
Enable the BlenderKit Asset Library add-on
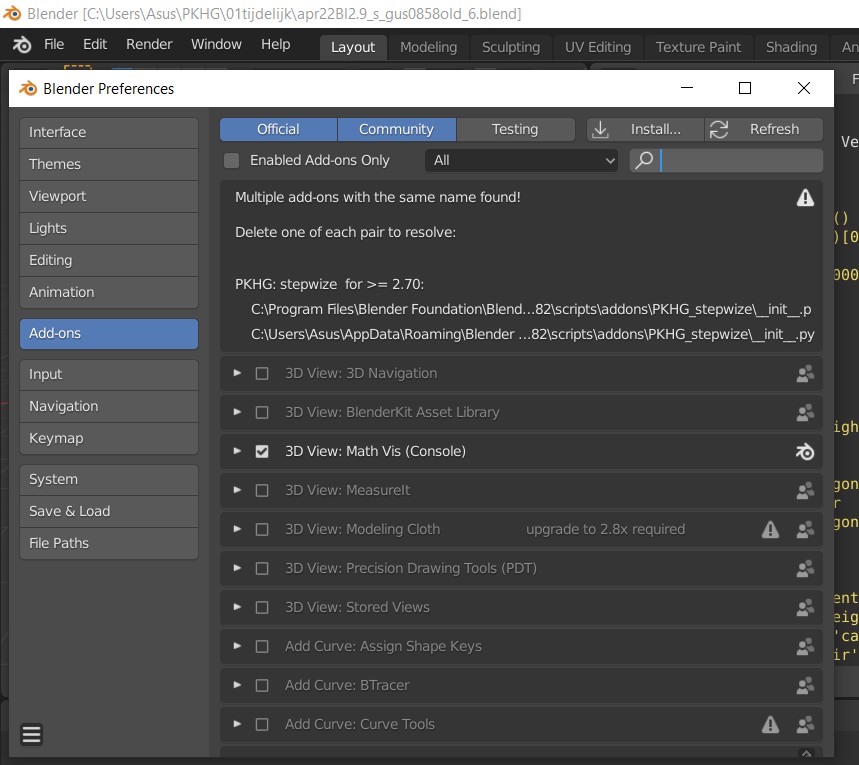(x=262, y=413)
